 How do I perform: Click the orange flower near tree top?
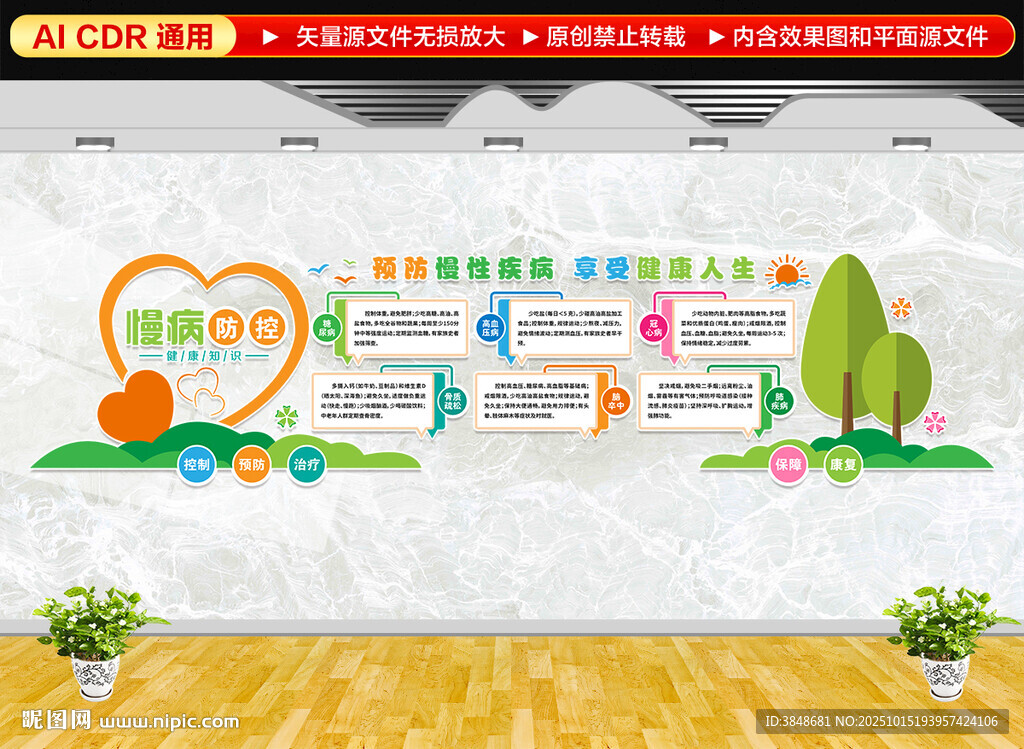(x=901, y=308)
